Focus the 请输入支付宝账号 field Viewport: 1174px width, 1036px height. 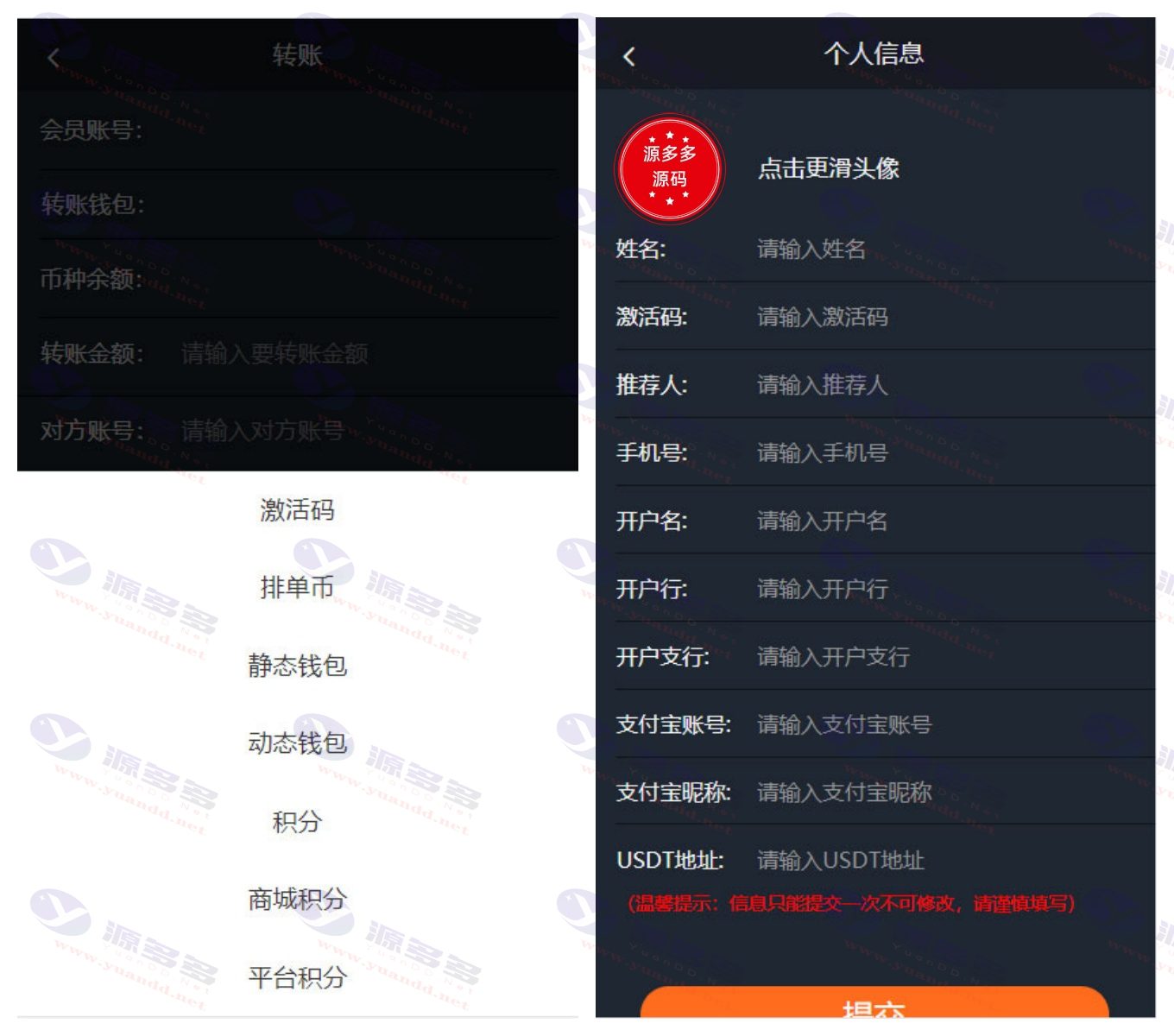click(954, 724)
